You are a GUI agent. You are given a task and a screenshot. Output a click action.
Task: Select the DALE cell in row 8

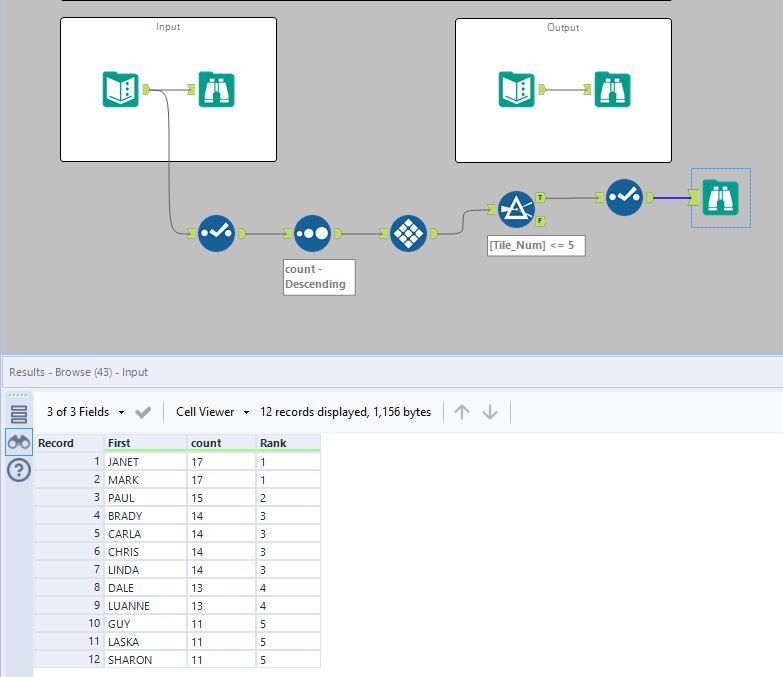tap(145, 588)
